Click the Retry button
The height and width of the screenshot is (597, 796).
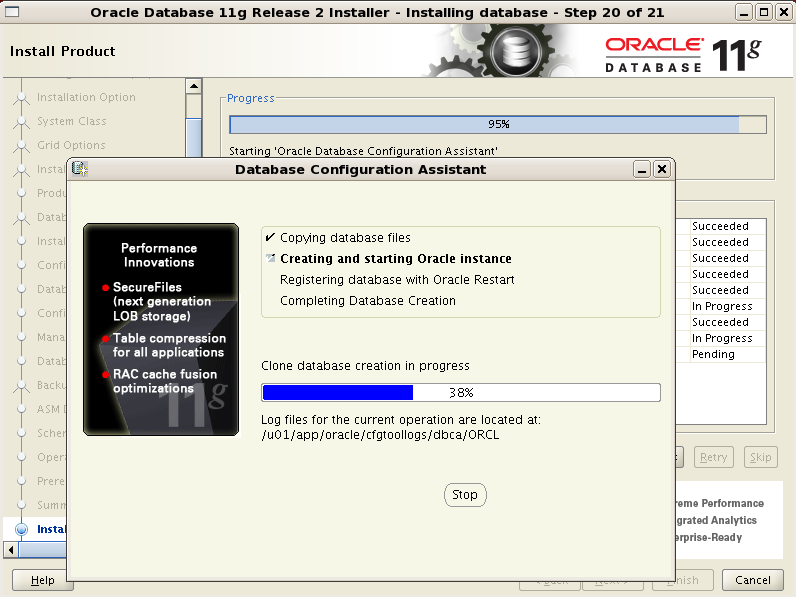coord(713,457)
